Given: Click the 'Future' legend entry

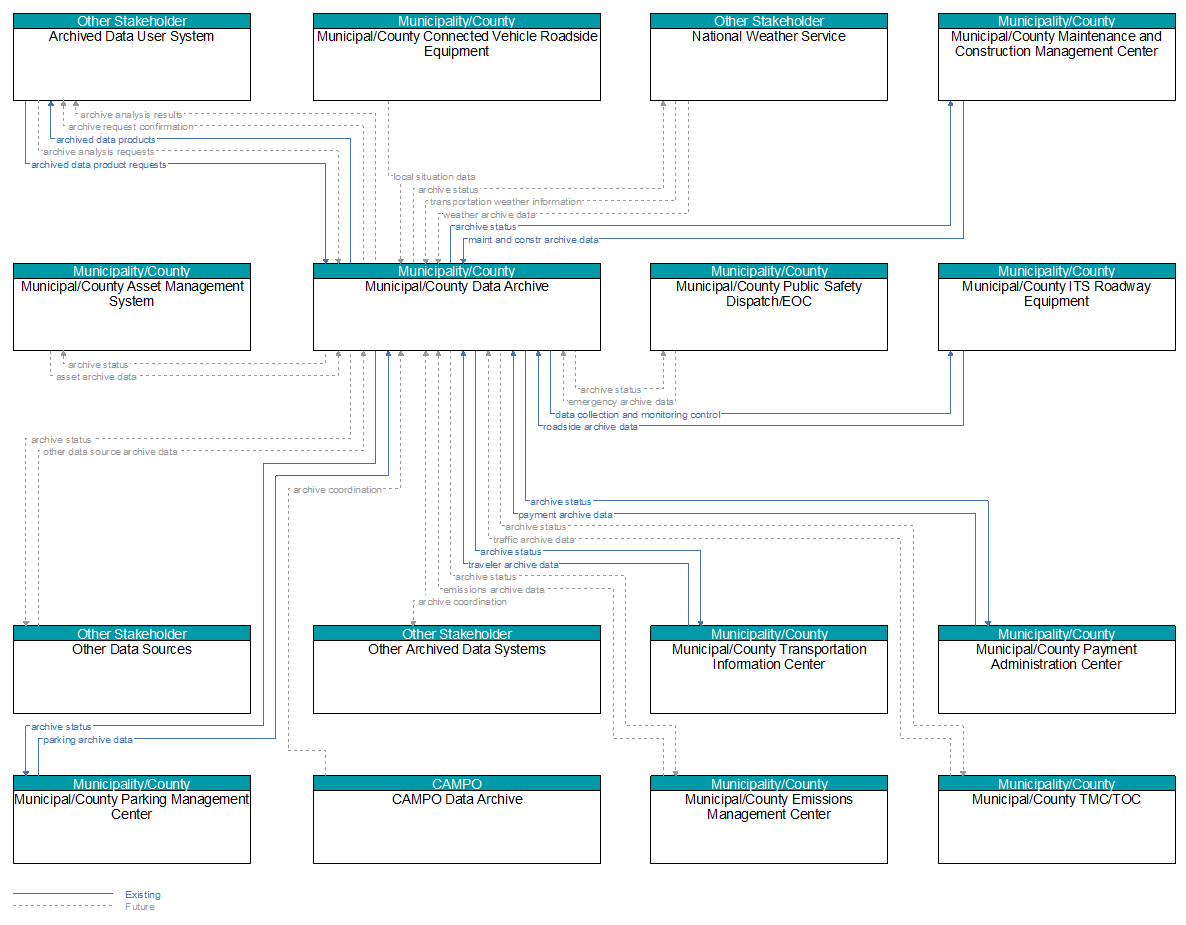Looking at the screenshot, I should click(x=140, y=907).
